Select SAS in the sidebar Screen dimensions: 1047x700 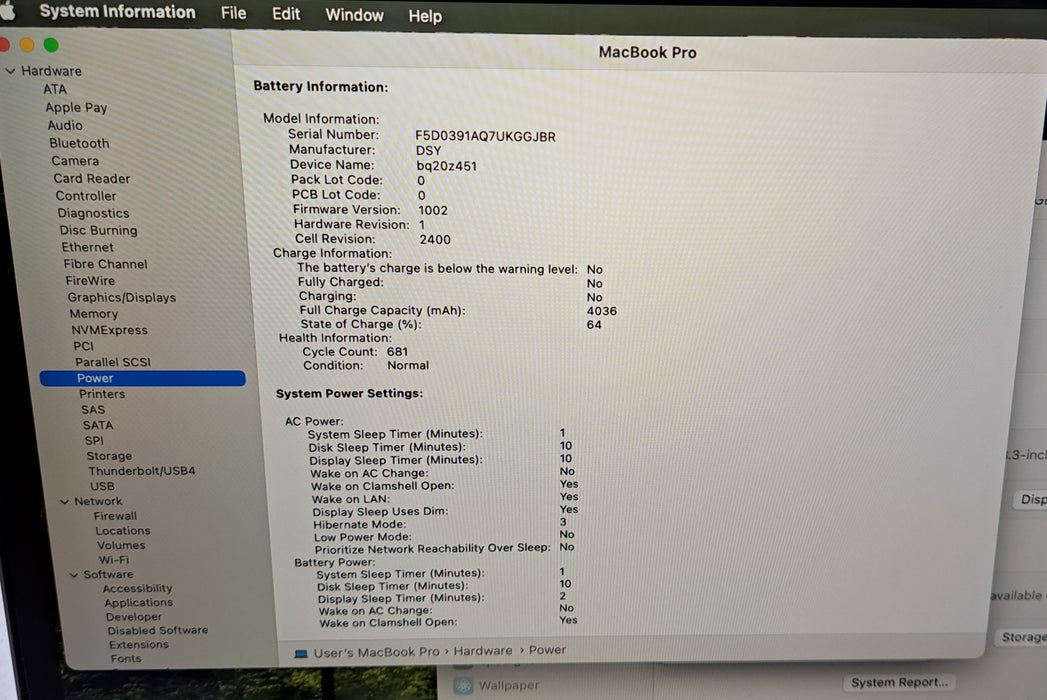click(93, 409)
